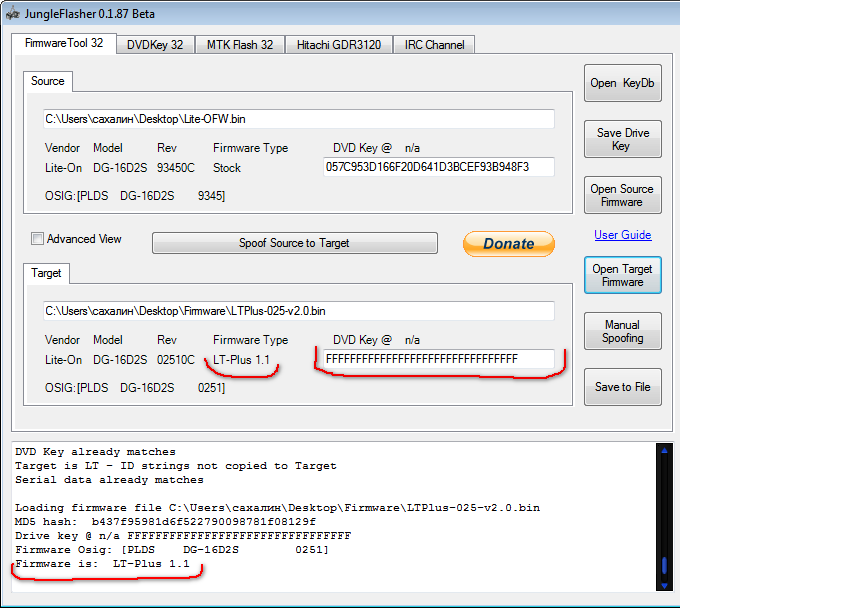This screenshot has width=856, height=608.
Task: Select the Target group tab
Action: coord(46,273)
